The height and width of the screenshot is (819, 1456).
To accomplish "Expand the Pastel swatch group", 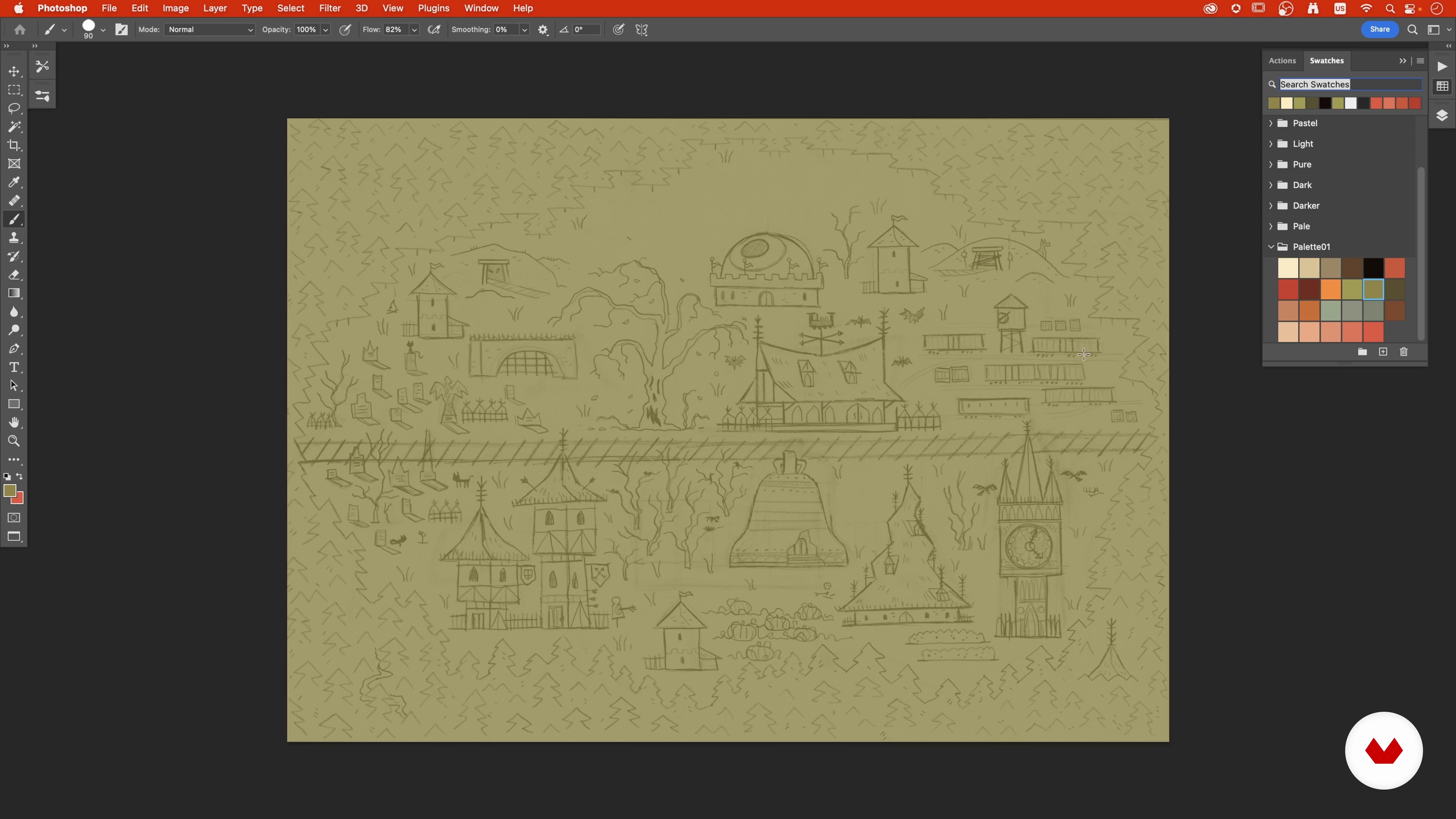I will (1271, 123).
